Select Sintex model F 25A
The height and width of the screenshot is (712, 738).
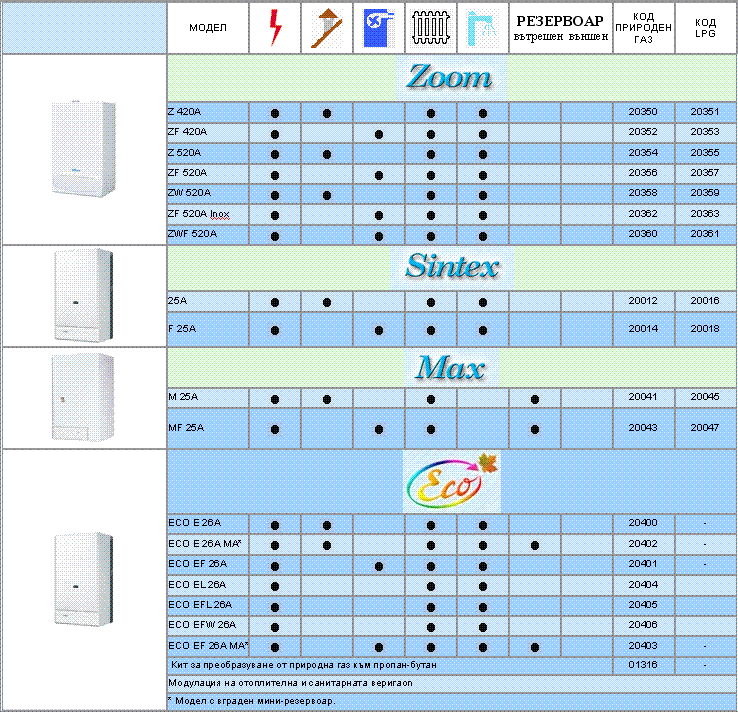(x=182, y=329)
